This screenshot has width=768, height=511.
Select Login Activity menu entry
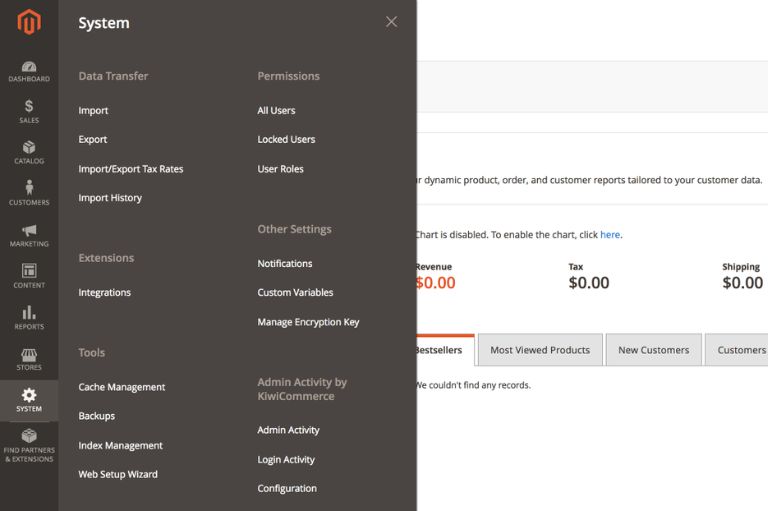(286, 460)
